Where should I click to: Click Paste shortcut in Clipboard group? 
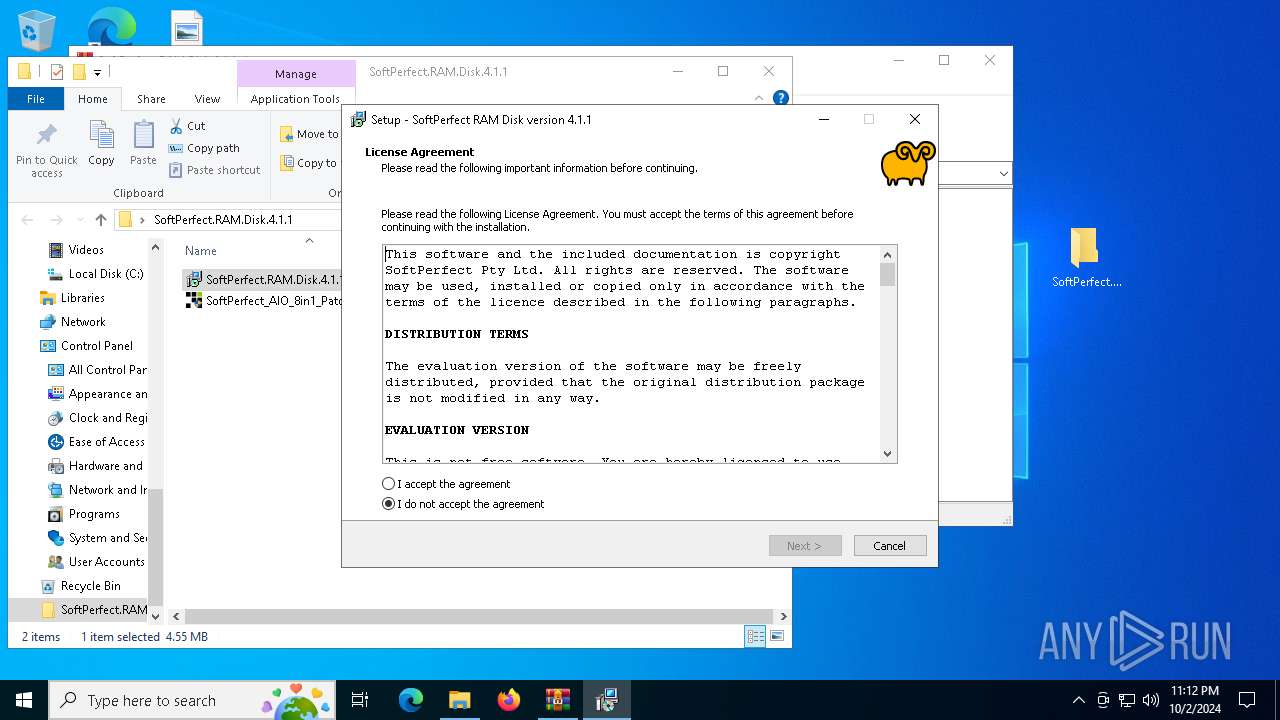point(214,170)
